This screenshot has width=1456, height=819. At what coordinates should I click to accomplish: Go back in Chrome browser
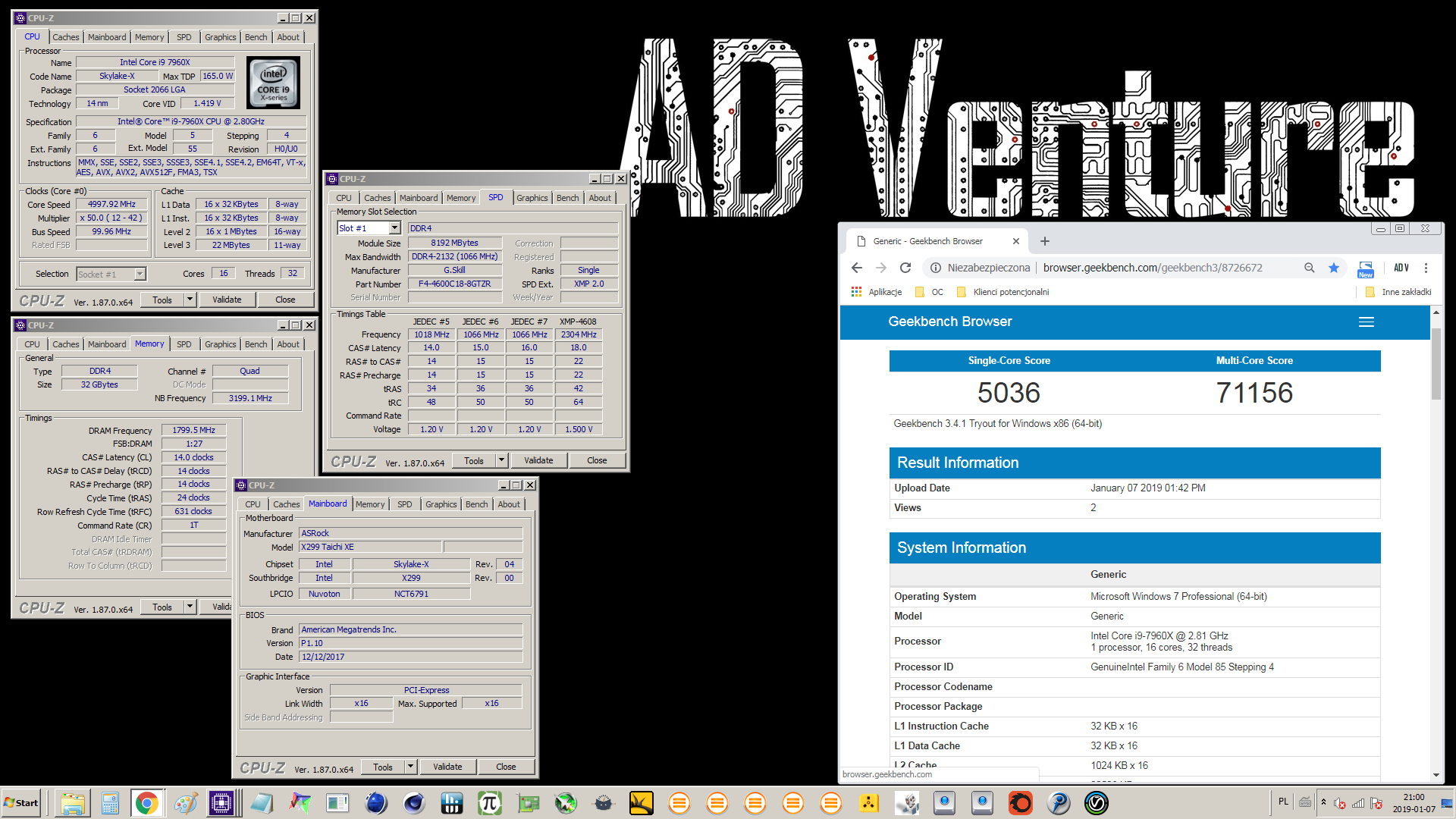(857, 268)
